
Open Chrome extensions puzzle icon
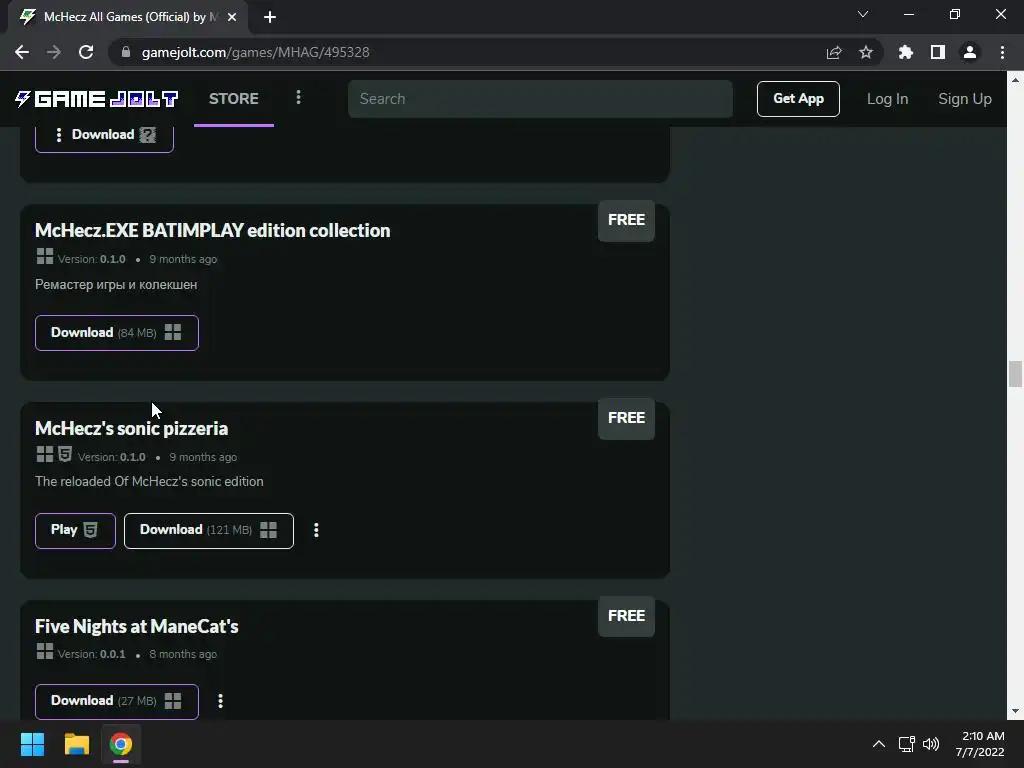tap(906, 52)
